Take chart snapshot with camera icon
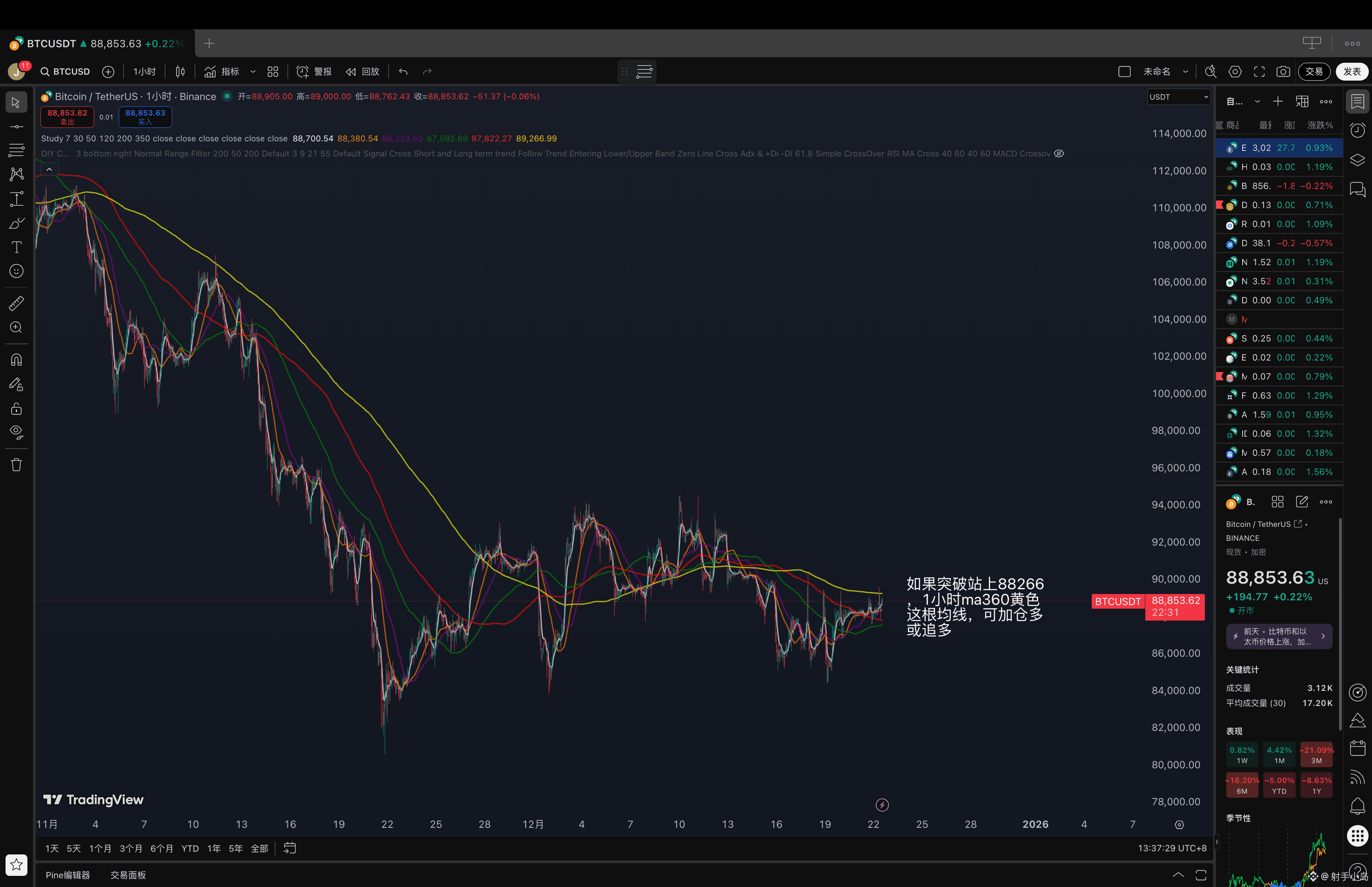Viewport: 1372px width, 887px height. click(1283, 71)
